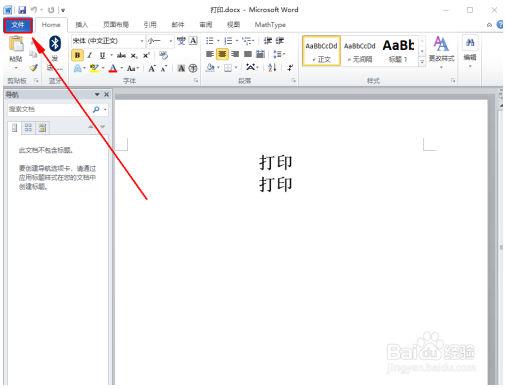Click the Format Painter brush icon
Image resolution: width=506 pixels, height=388 pixels.
tap(33, 68)
